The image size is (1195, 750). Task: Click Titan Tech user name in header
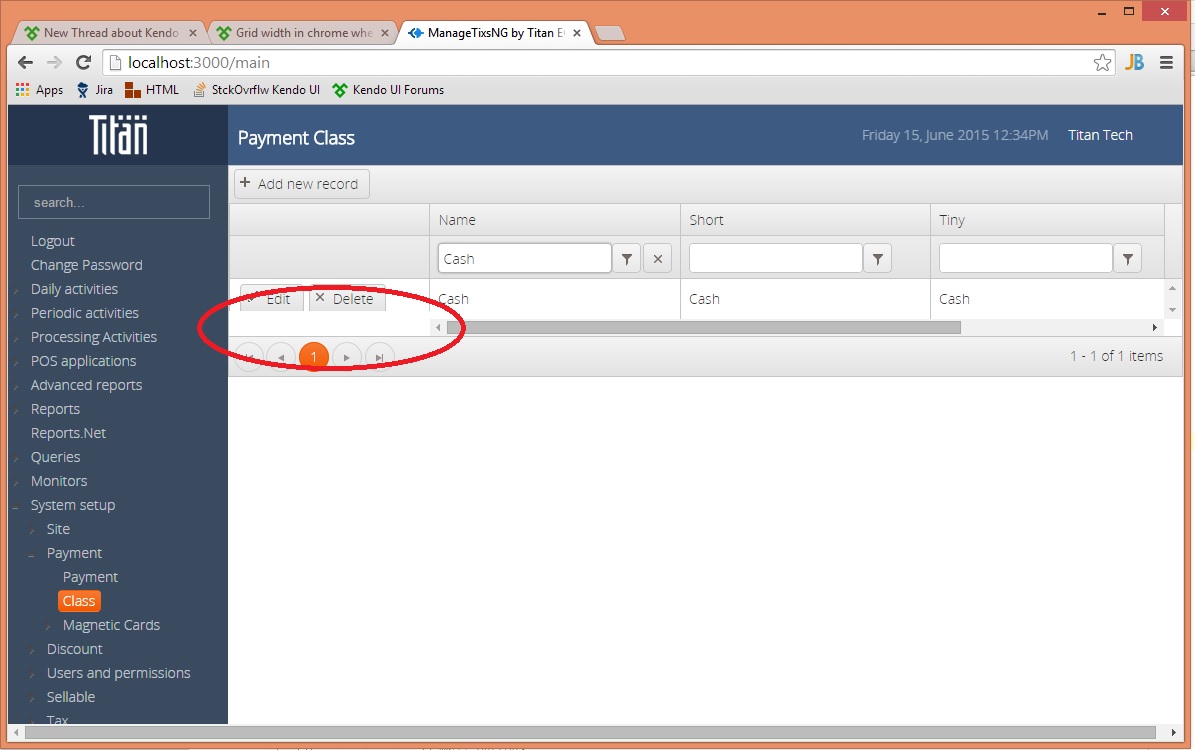(x=1100, y=135)
